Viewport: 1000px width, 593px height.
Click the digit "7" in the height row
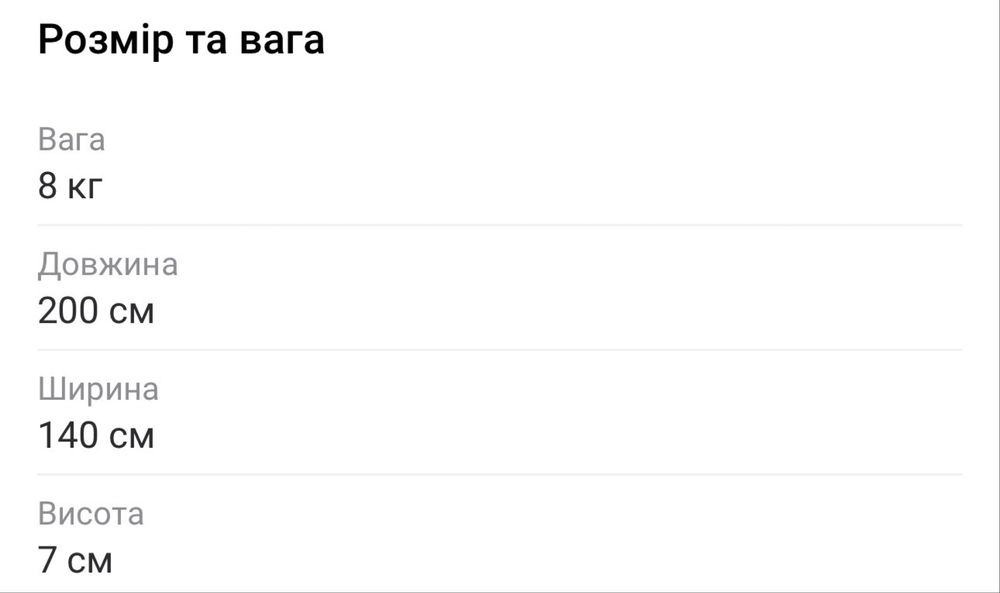pos(48,560)
